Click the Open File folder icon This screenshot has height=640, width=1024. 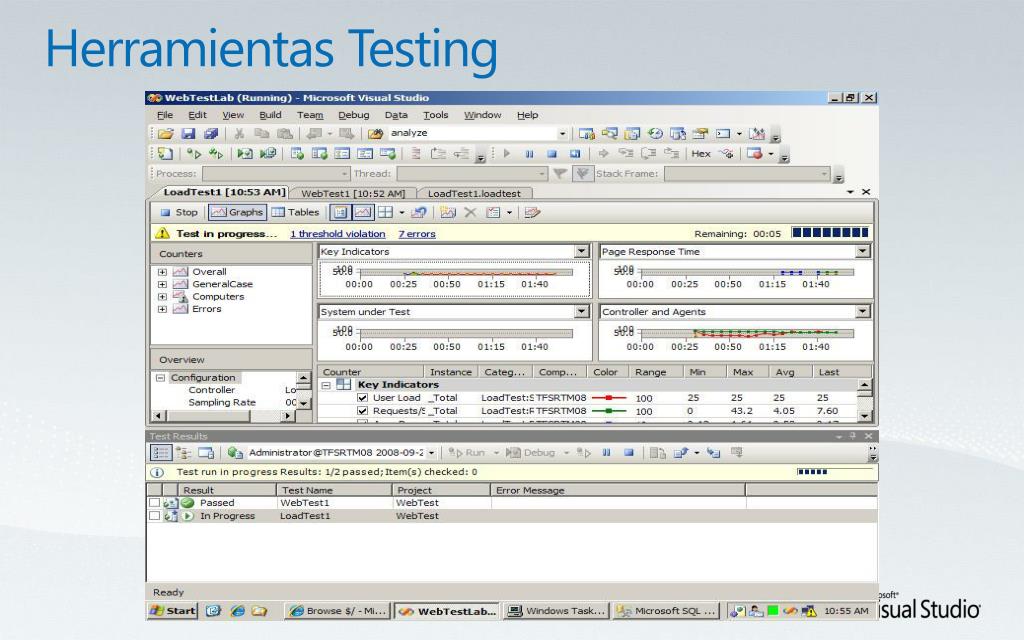click(x=166, y=133)
